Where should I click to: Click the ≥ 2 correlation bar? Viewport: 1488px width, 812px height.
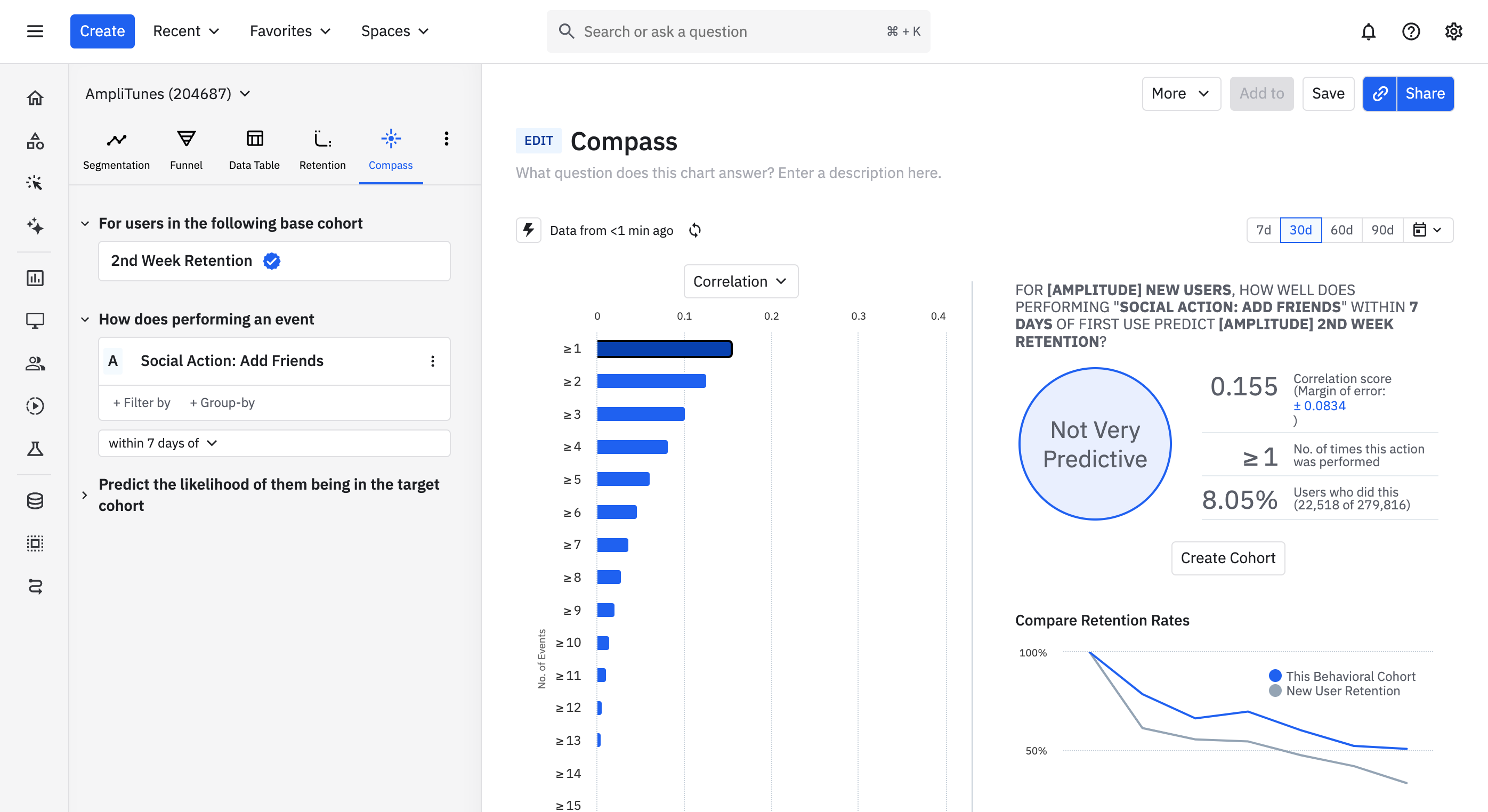(651, 381)
